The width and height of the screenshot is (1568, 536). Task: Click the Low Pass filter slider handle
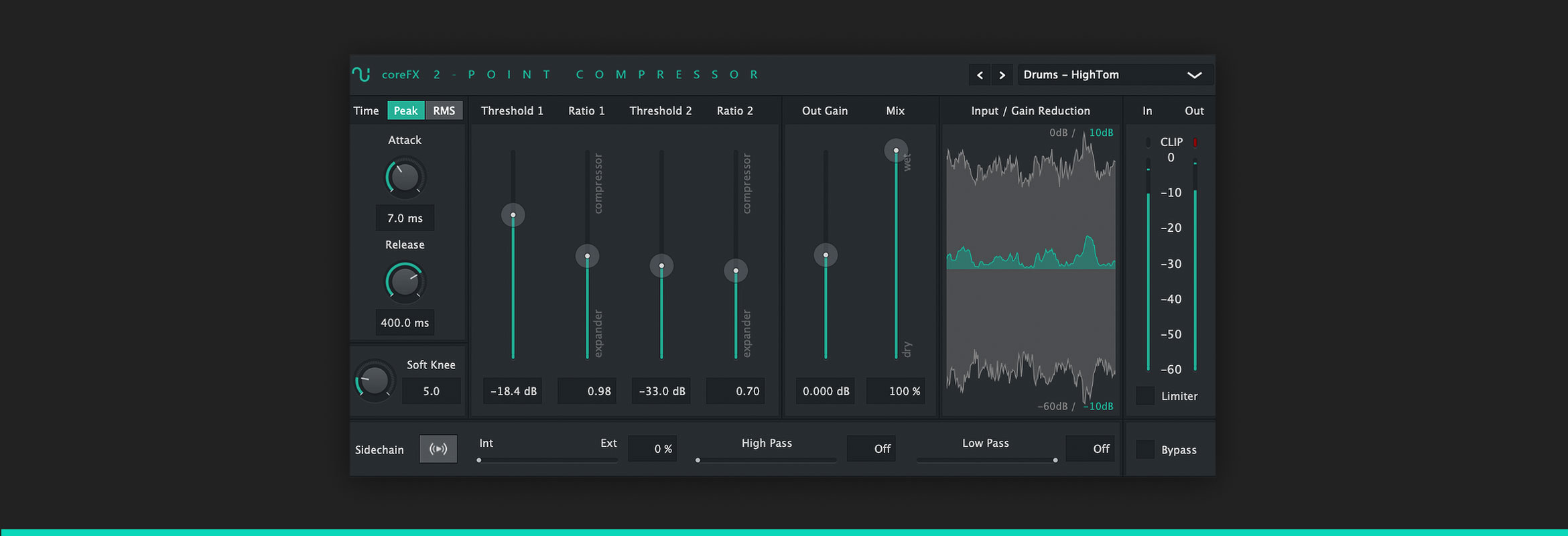point(1055,460)
